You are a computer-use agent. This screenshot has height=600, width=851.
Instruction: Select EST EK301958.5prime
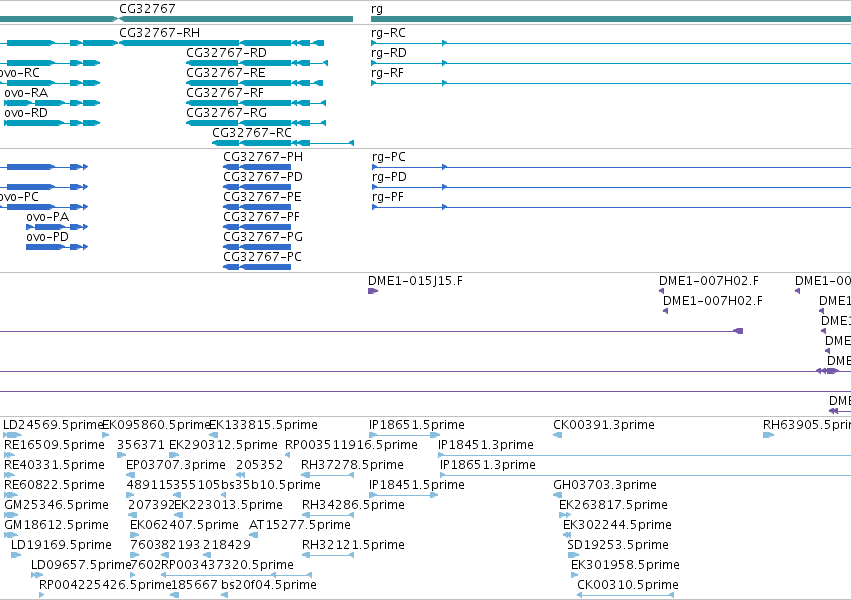pos(575,576)
